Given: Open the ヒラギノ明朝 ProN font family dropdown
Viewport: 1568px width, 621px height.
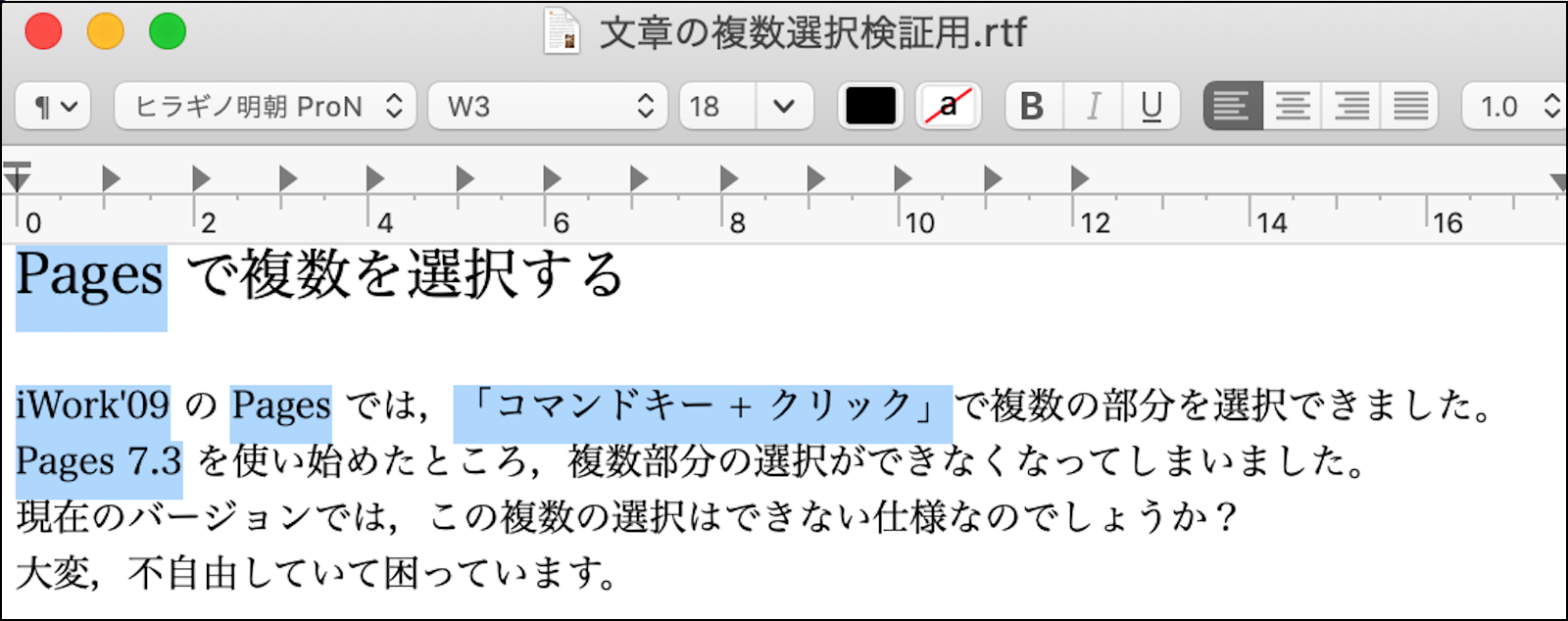Looking at the screenshot, I should click(x=265, y=106).
